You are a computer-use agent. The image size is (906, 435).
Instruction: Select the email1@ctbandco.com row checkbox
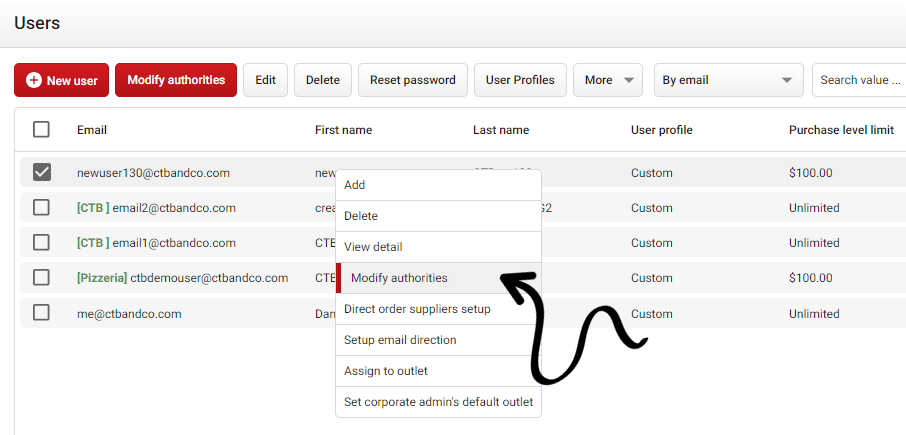41,242
